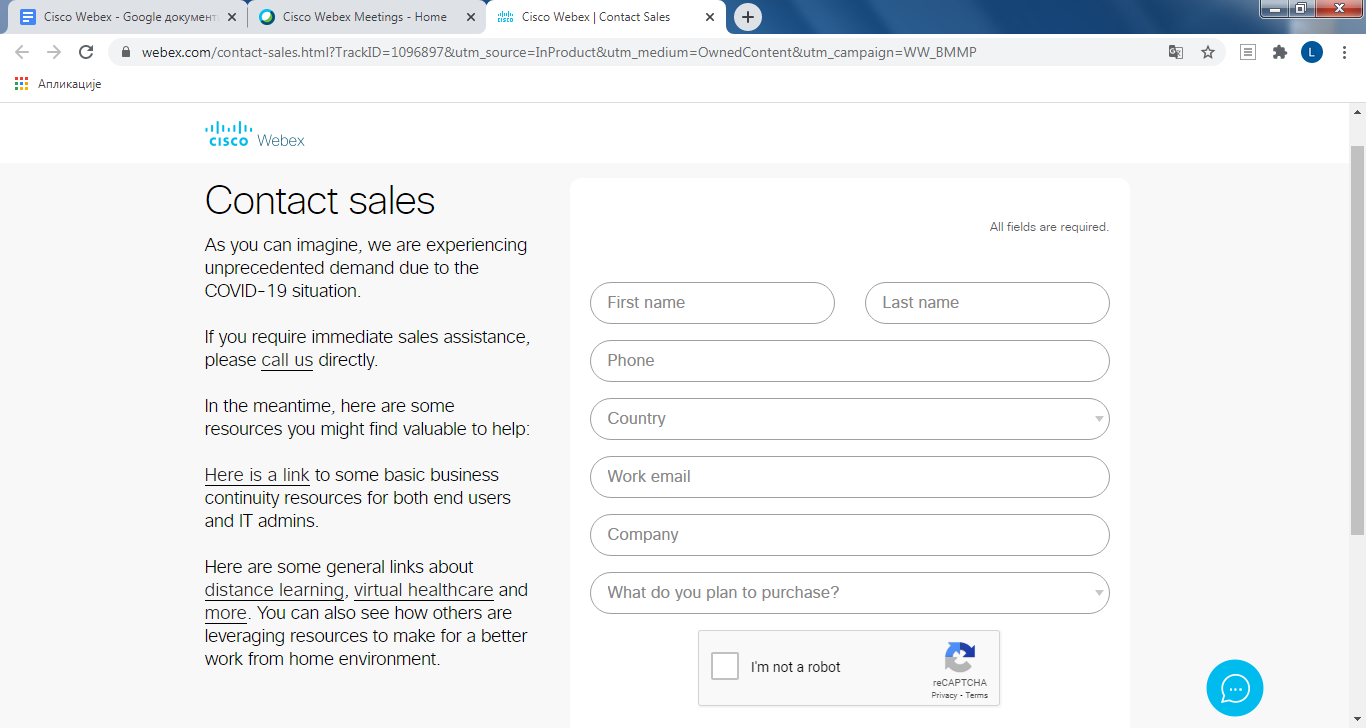Open the Google Translate page icon
Viewport: 1366px width, 728px height.
(1176, 52)
